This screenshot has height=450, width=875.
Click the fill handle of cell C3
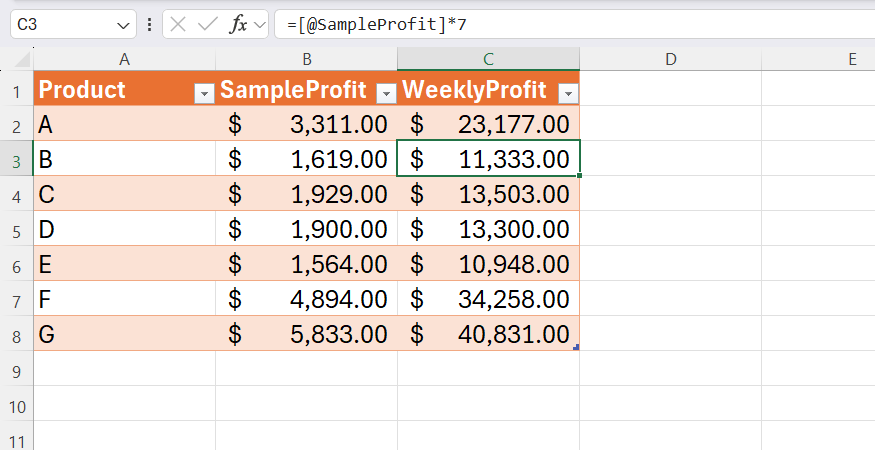(580, 175)
